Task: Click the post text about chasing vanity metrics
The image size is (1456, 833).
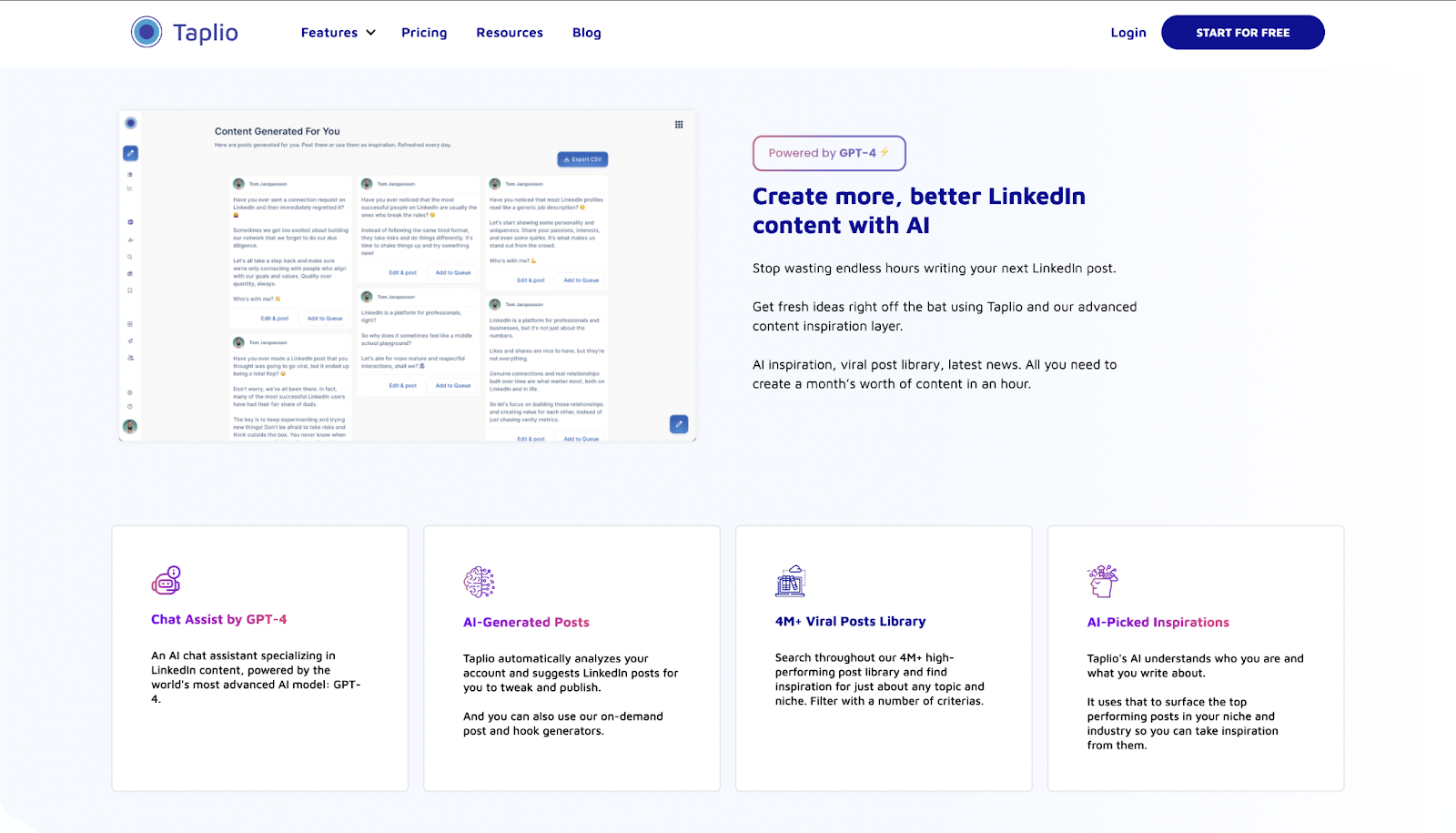Action: click(546, 411)
